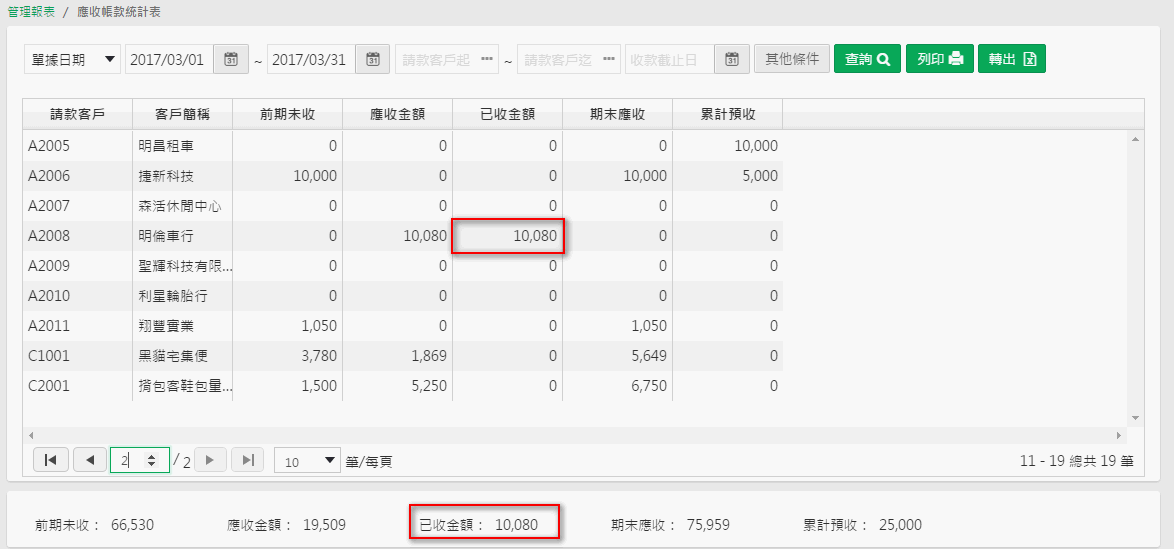This screenshot has height=549, width=1174.
Task: Select the A2010 customer row
Action: coord(403,296)
